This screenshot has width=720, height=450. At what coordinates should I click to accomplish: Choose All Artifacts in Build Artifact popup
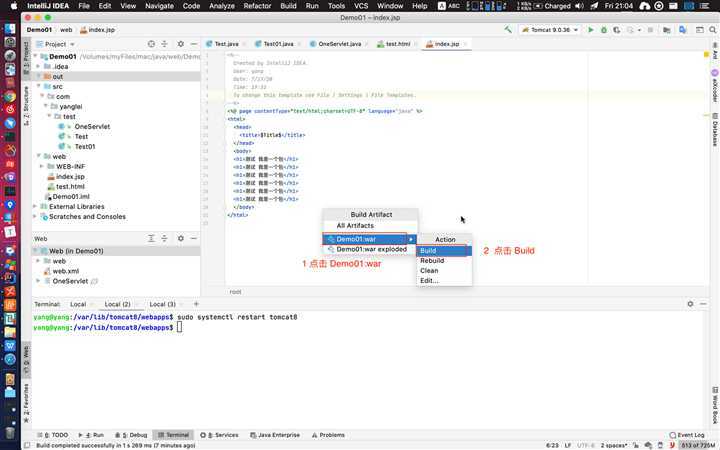point(355,226)
